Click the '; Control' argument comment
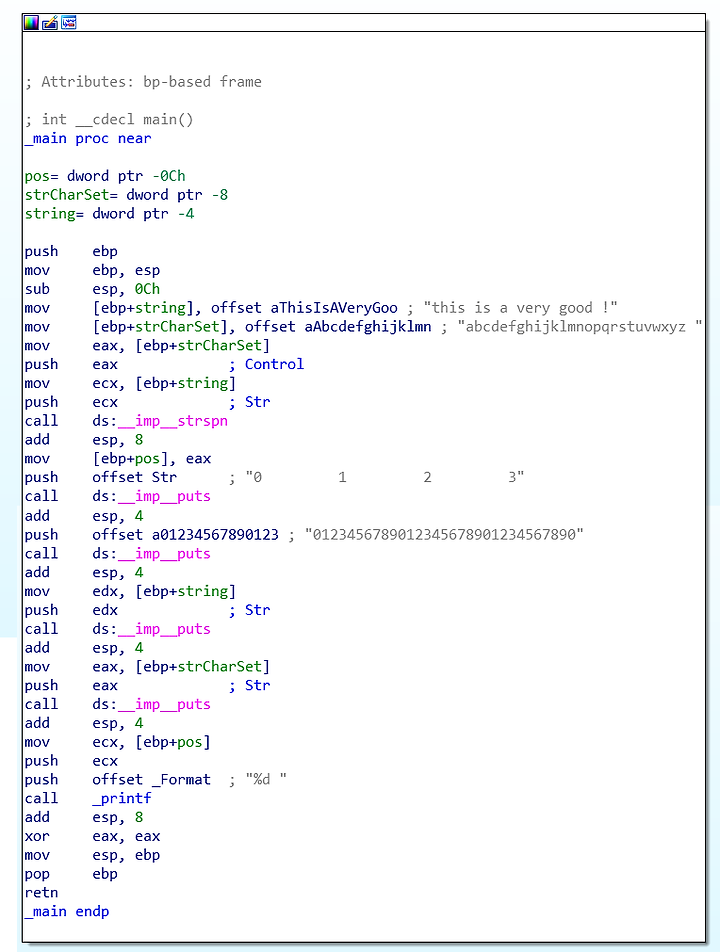The image size is (720, 952). (x=266, y=364)
